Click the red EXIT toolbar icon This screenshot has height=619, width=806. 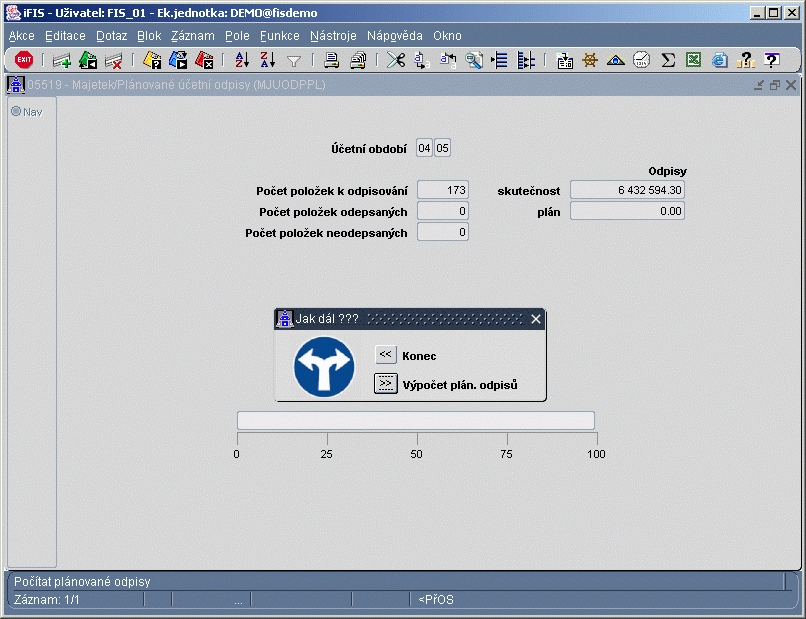pyautogui.click(x=24, y=60)
